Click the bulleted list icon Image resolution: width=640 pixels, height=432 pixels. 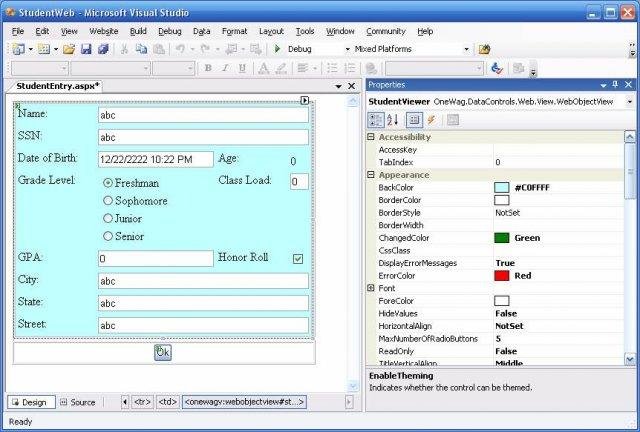332,68
